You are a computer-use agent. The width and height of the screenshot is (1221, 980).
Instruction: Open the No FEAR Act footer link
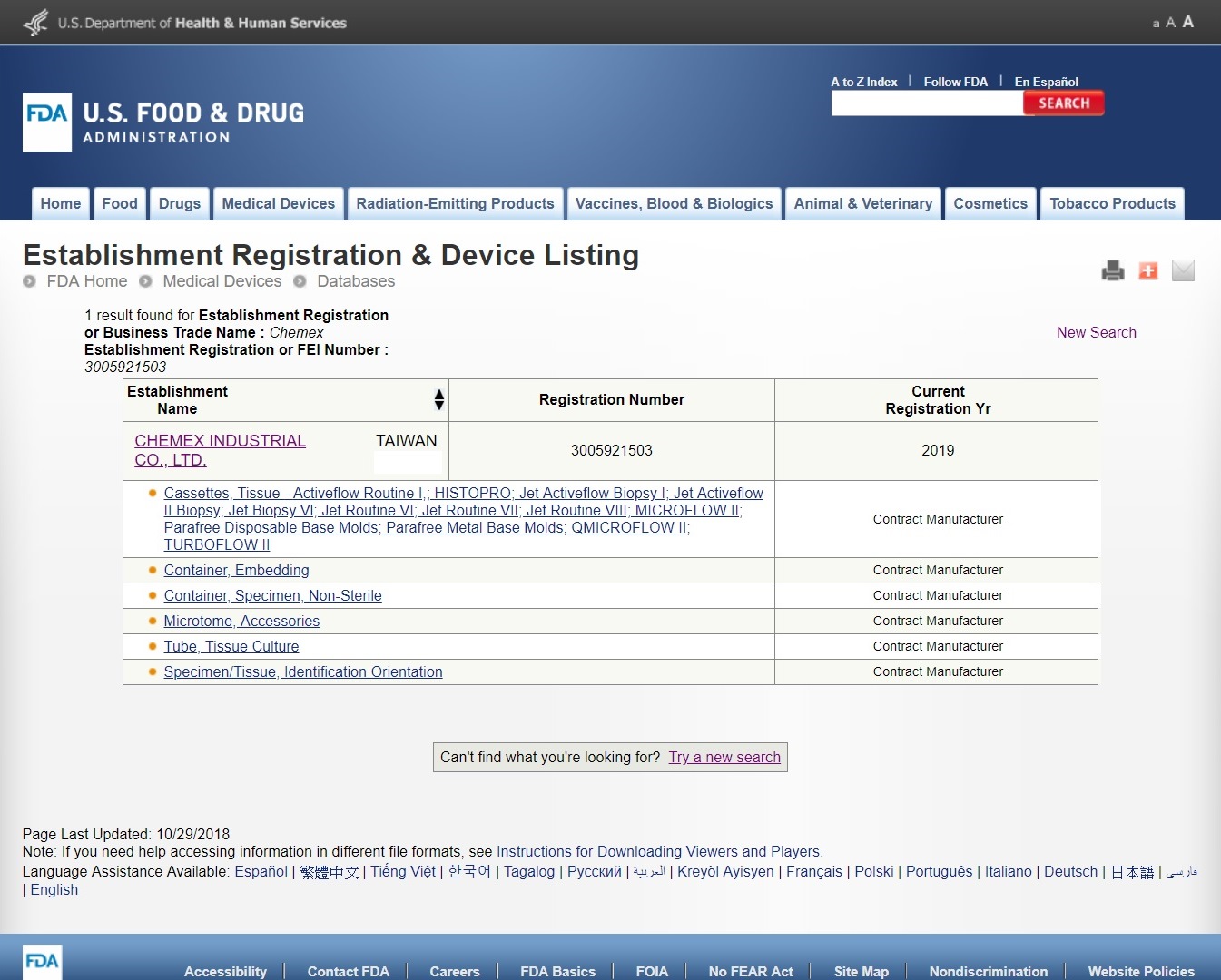751,972
